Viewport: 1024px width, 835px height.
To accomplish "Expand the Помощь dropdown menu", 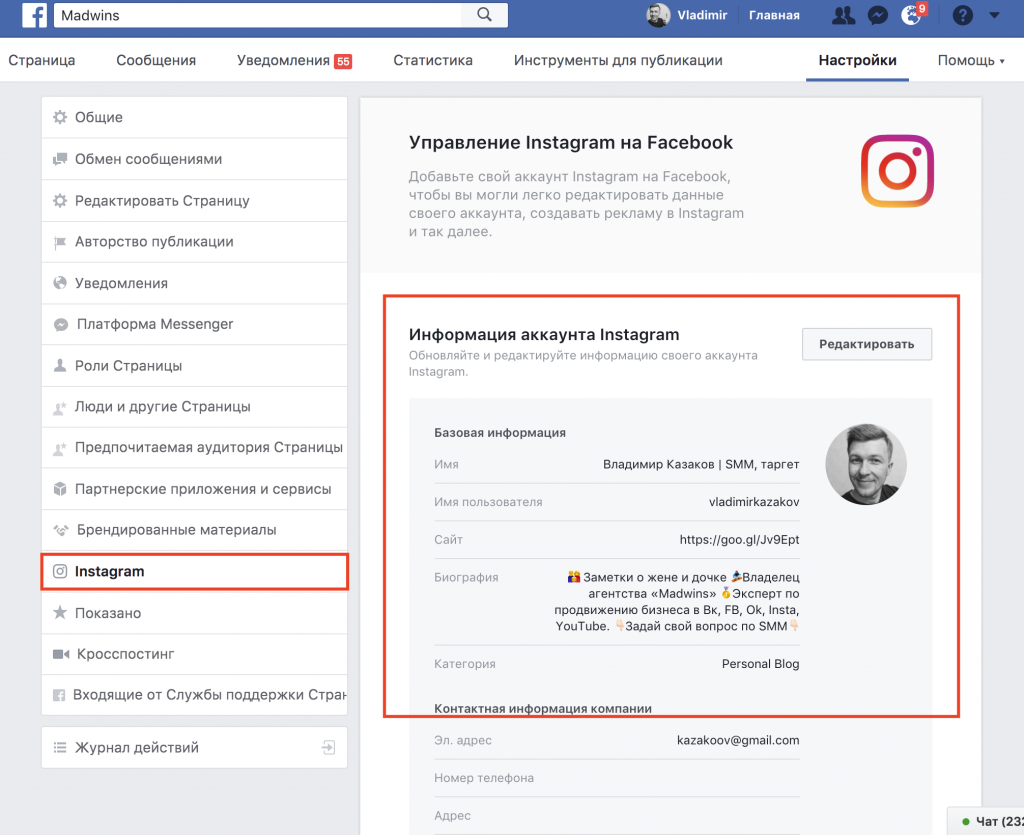I will 970,61.
